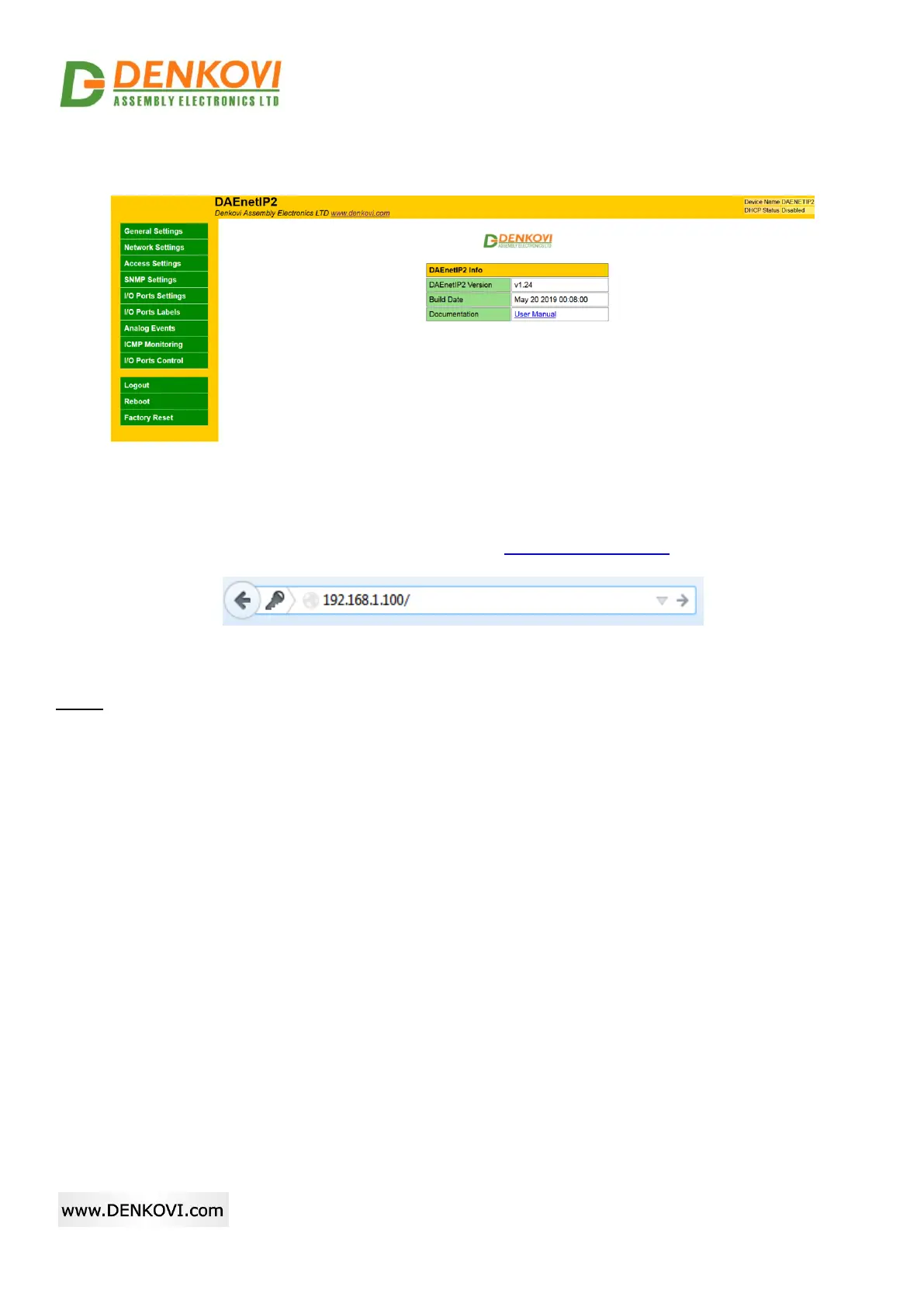Image resolution: width=924 pixels, height=1307 pixels.
Task: Click the small Denkovi logo in web page
Action: tap(517, 241)
